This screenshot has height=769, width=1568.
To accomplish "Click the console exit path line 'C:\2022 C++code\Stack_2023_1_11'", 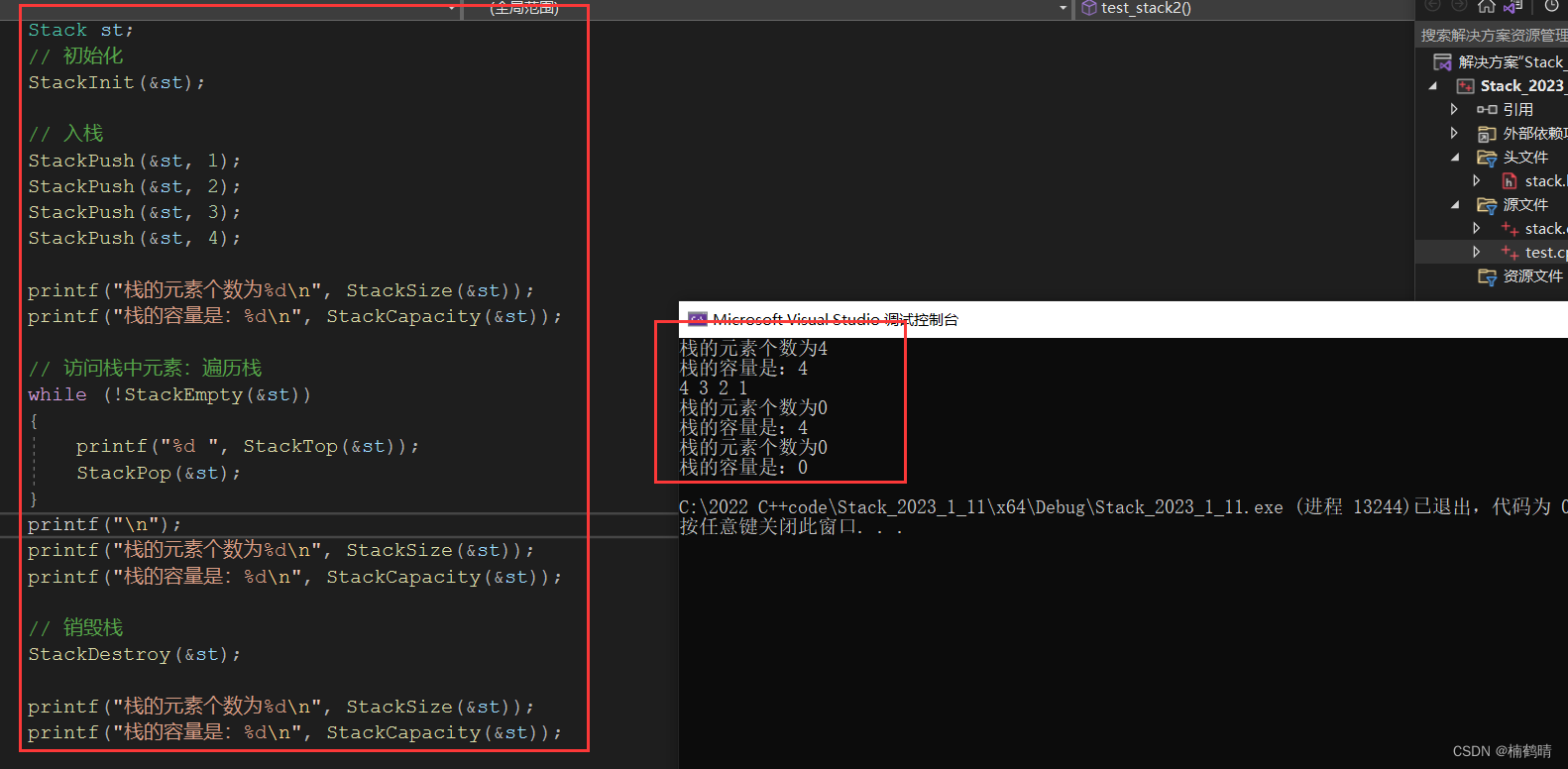I will pos(1123,507).
